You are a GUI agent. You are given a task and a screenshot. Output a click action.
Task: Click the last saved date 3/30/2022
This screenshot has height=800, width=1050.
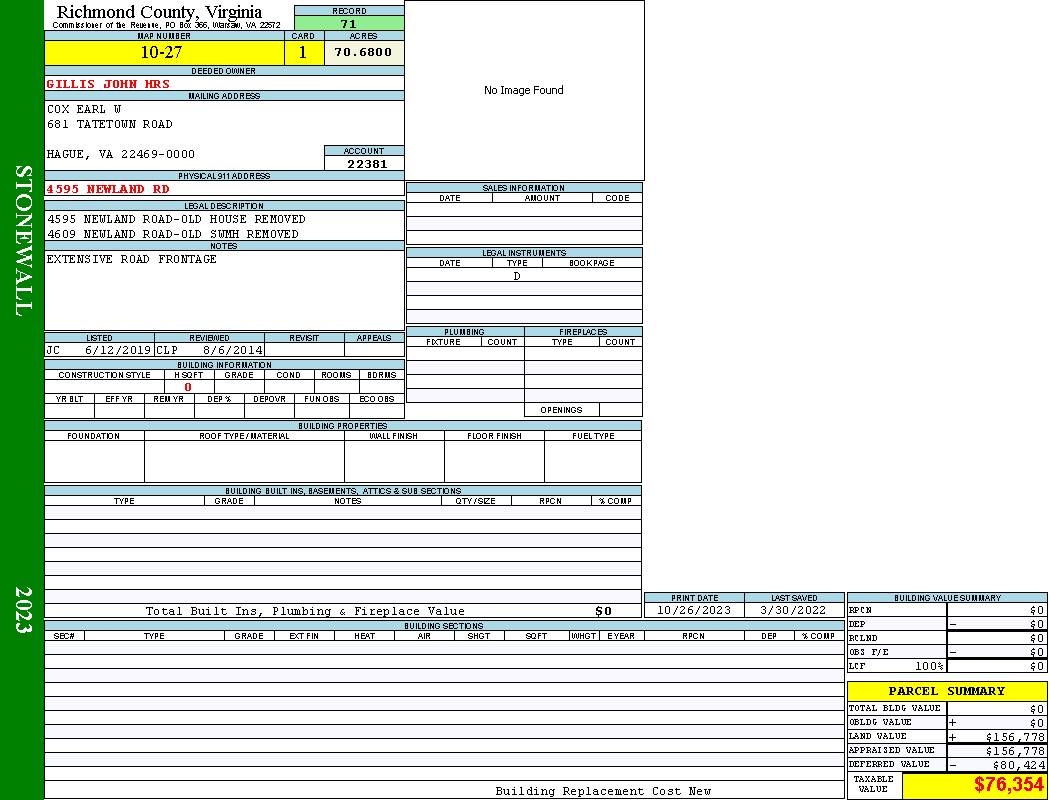coord(793,610)
